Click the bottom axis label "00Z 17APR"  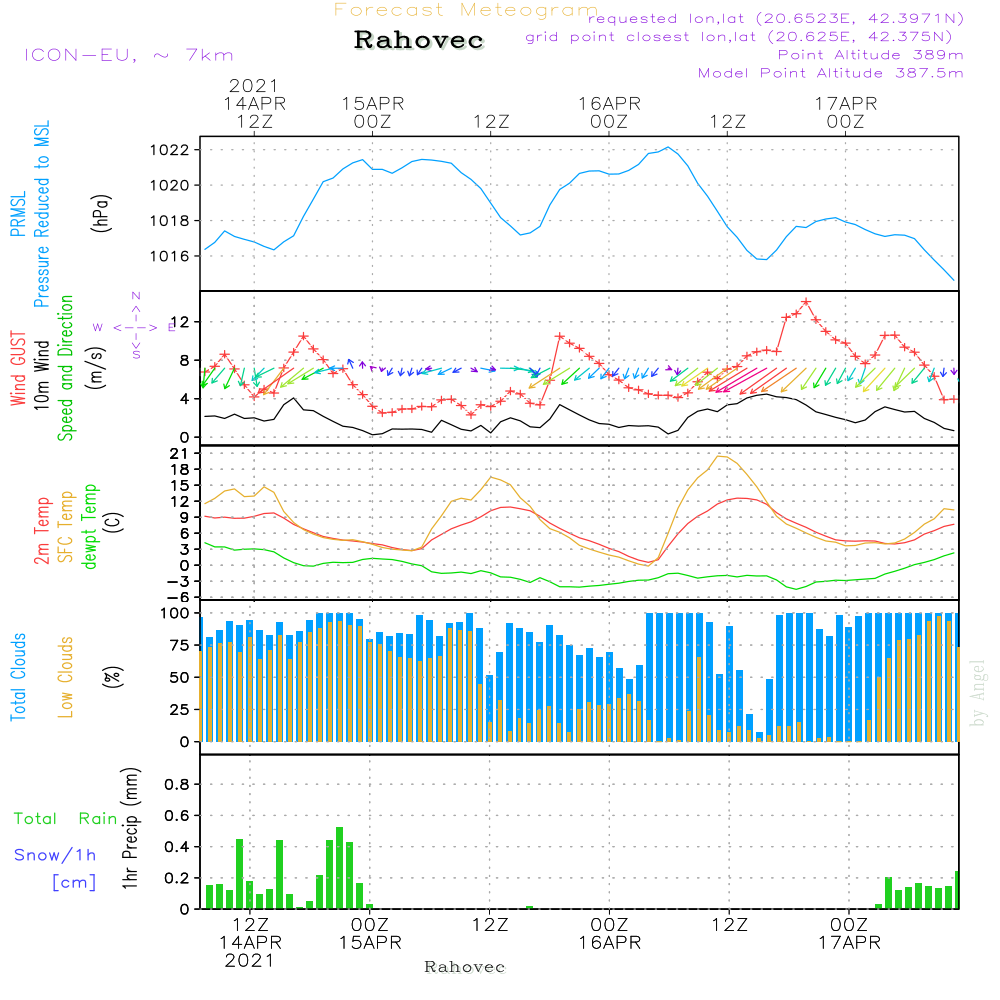tap(849, 934)
